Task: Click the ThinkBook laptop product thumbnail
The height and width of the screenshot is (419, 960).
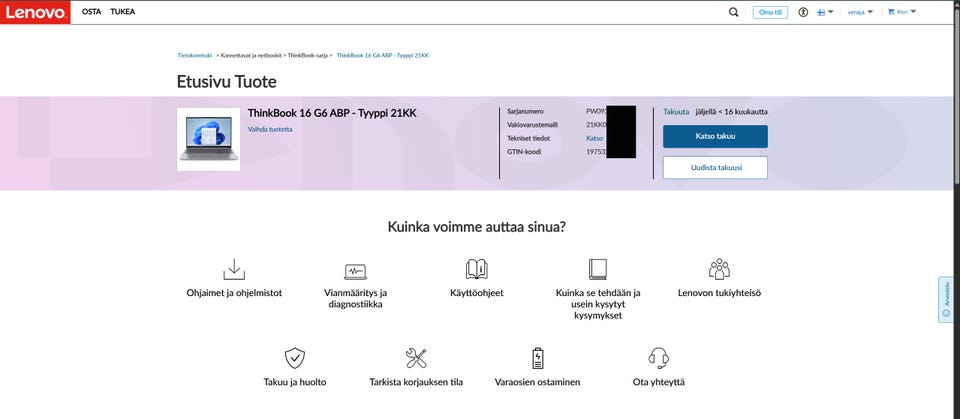Action: click(x=209, y=140)
